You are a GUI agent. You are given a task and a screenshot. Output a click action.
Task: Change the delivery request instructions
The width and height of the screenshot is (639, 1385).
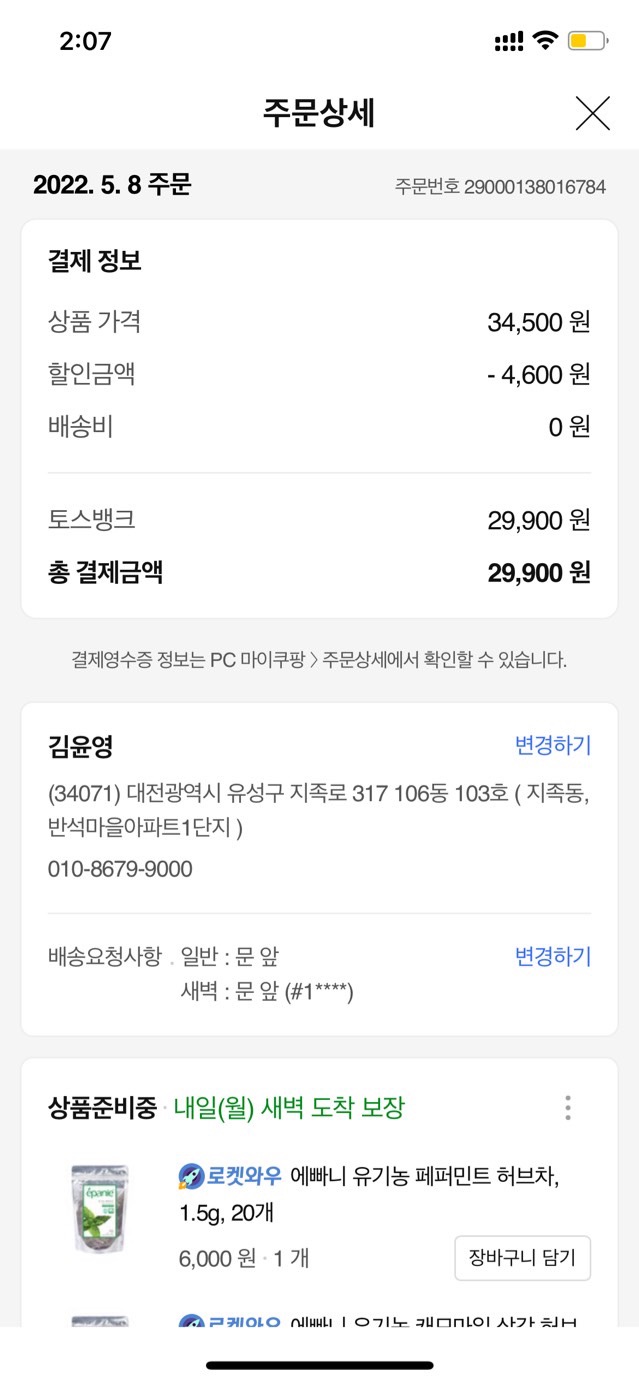[x=552, y=957]
